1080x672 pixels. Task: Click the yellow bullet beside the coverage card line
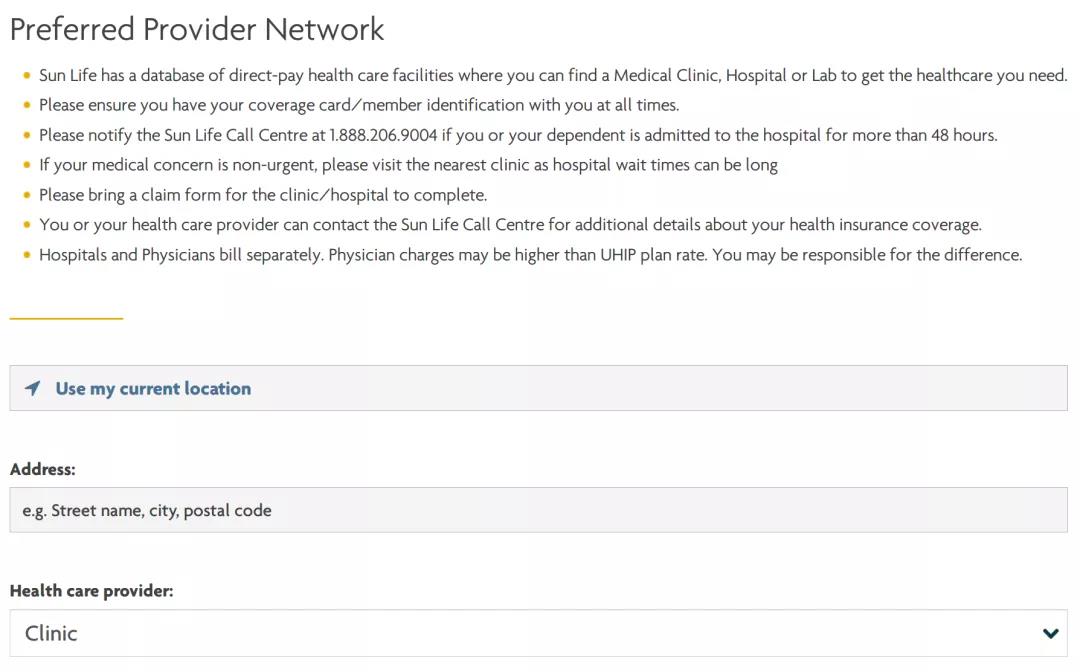(26, 106)
